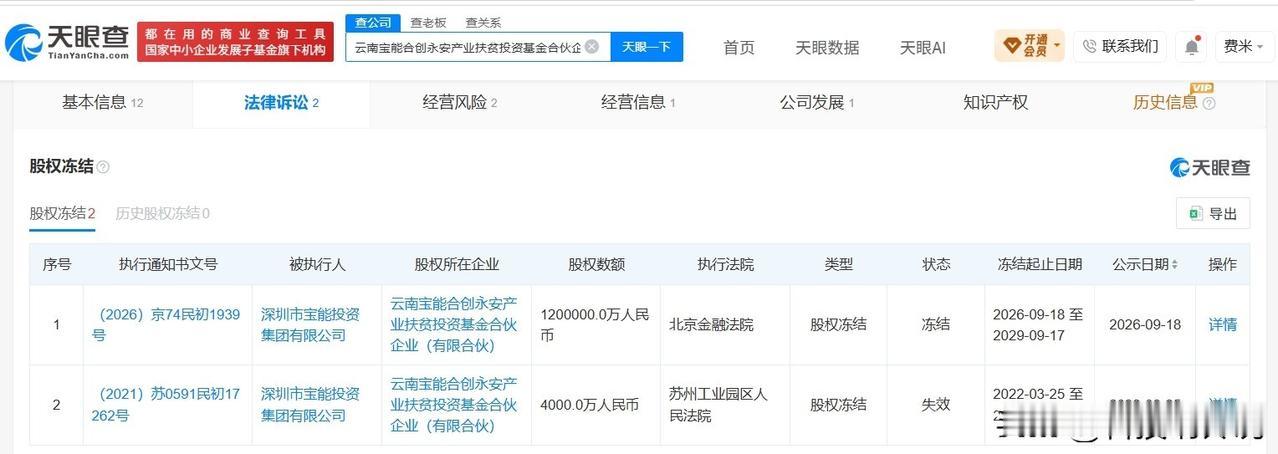This screenshot has height=454, width=1278.
Task: Select the 股权冻结 2 sub-tab
Action: click(x=62, y=213)
